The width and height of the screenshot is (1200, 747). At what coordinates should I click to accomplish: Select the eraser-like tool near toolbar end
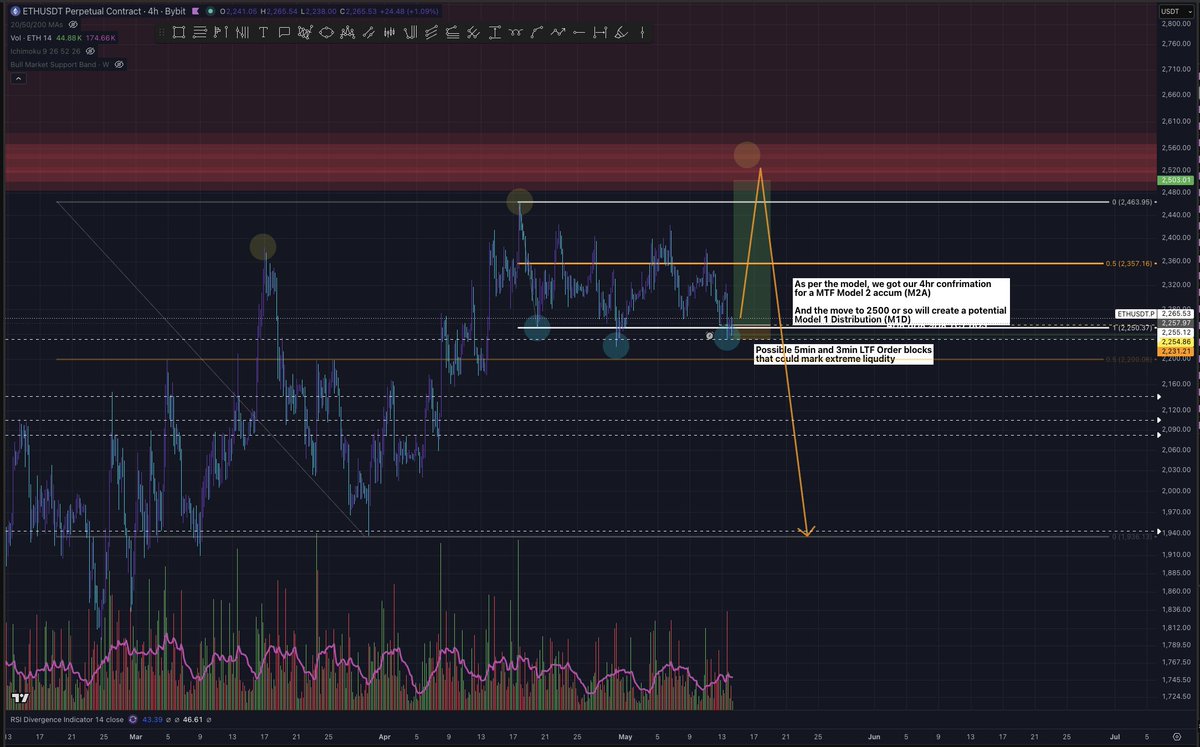[x=621, y=32]
